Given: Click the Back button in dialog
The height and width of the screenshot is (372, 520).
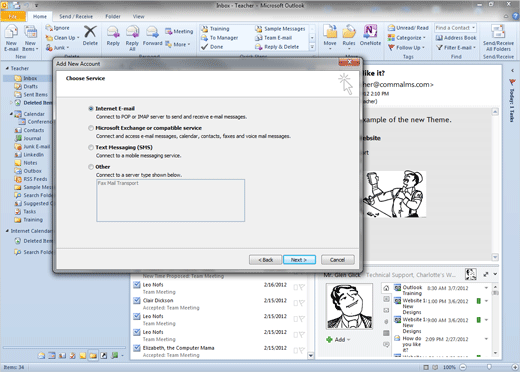Looking at the screenshot, I should (265, 260).
